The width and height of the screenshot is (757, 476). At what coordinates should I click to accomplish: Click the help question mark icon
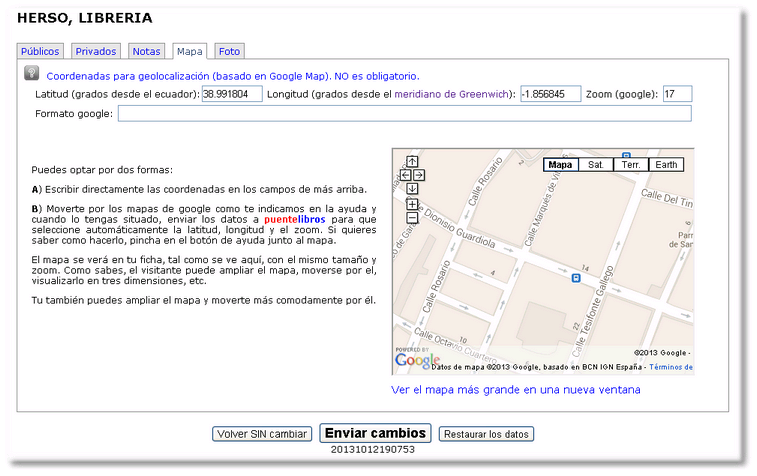[32, 73]
